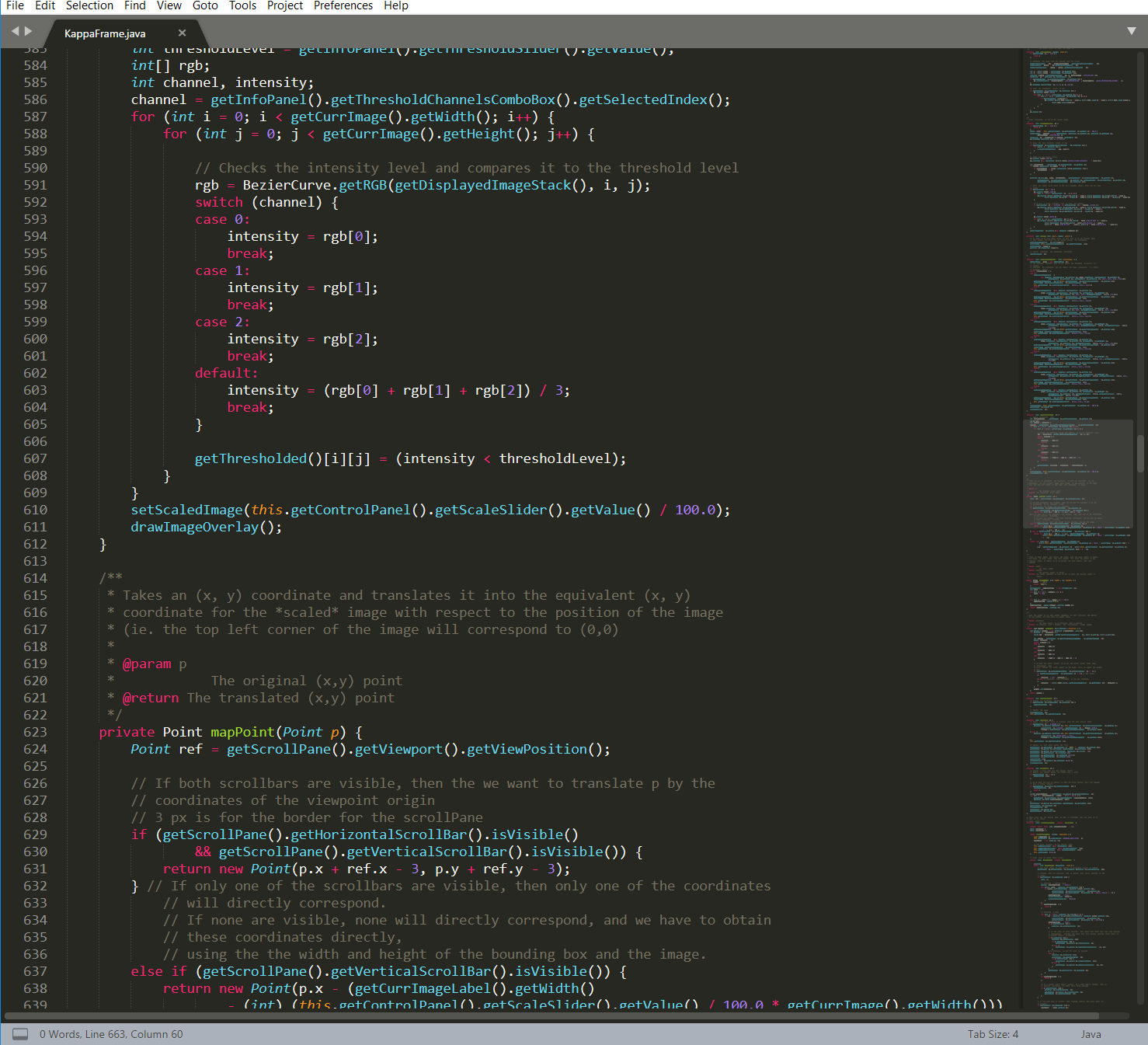Screen dimensions: 1148x1045
Task: Open the Java syntax selector in the status bar
Action: (x=1091, y=1033)
